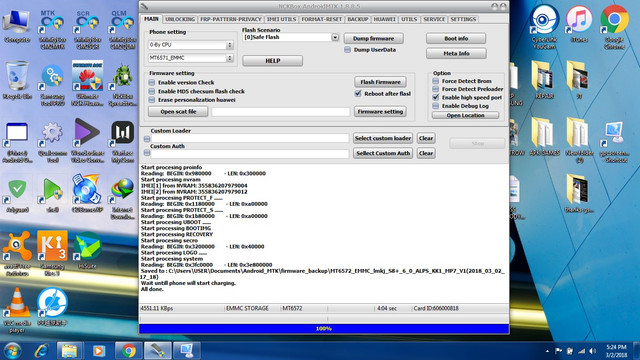Click Open scat file button

[178, 111]
